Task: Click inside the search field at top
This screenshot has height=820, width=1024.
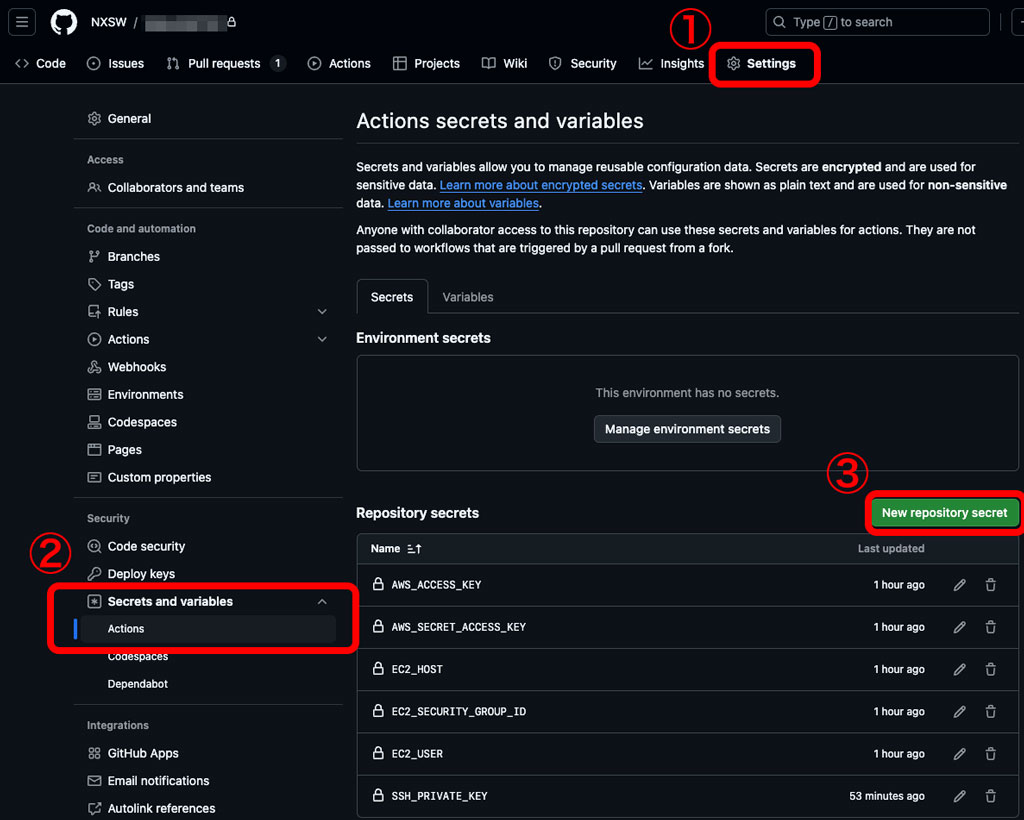Action: click(877, 21)
